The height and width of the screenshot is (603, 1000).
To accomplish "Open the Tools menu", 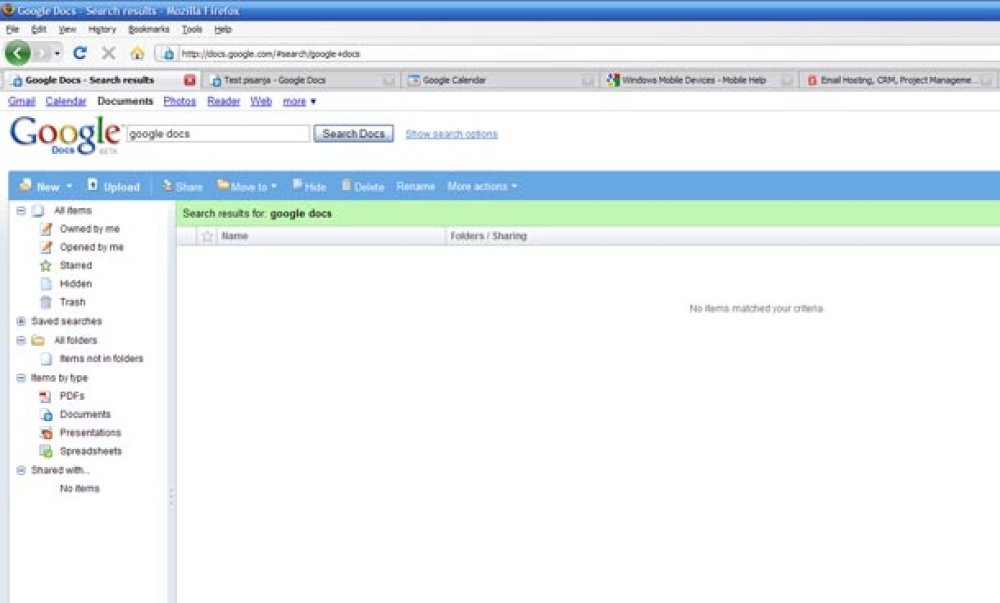I will click(191, 29).
